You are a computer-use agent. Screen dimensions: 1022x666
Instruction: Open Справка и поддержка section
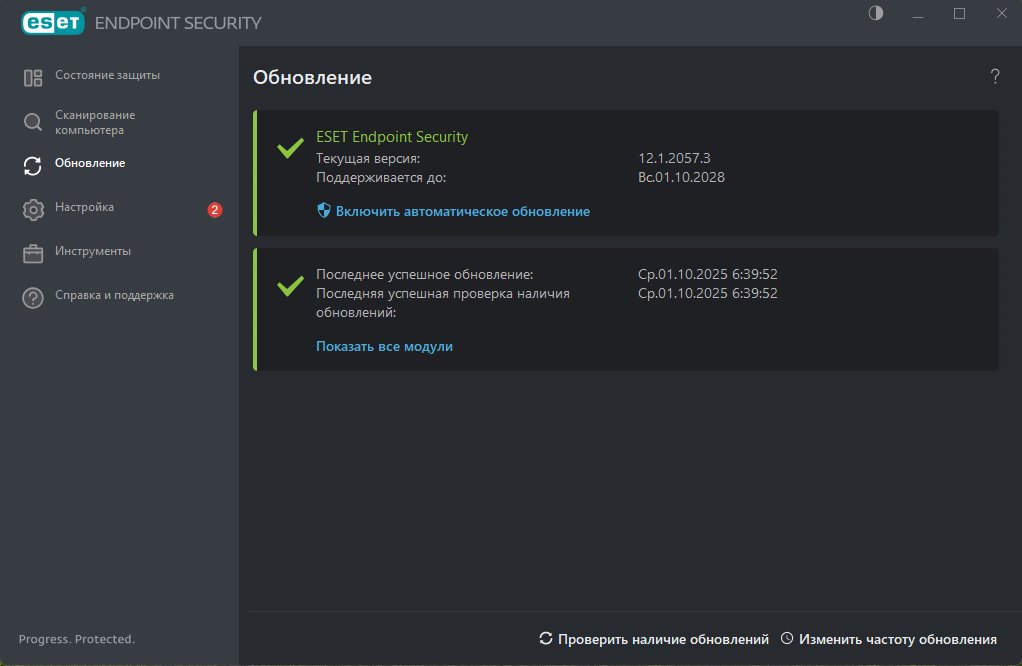114,295
